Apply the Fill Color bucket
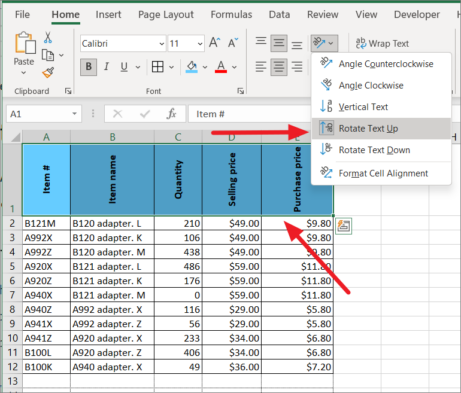461x393 pixels. pos(192,67)
